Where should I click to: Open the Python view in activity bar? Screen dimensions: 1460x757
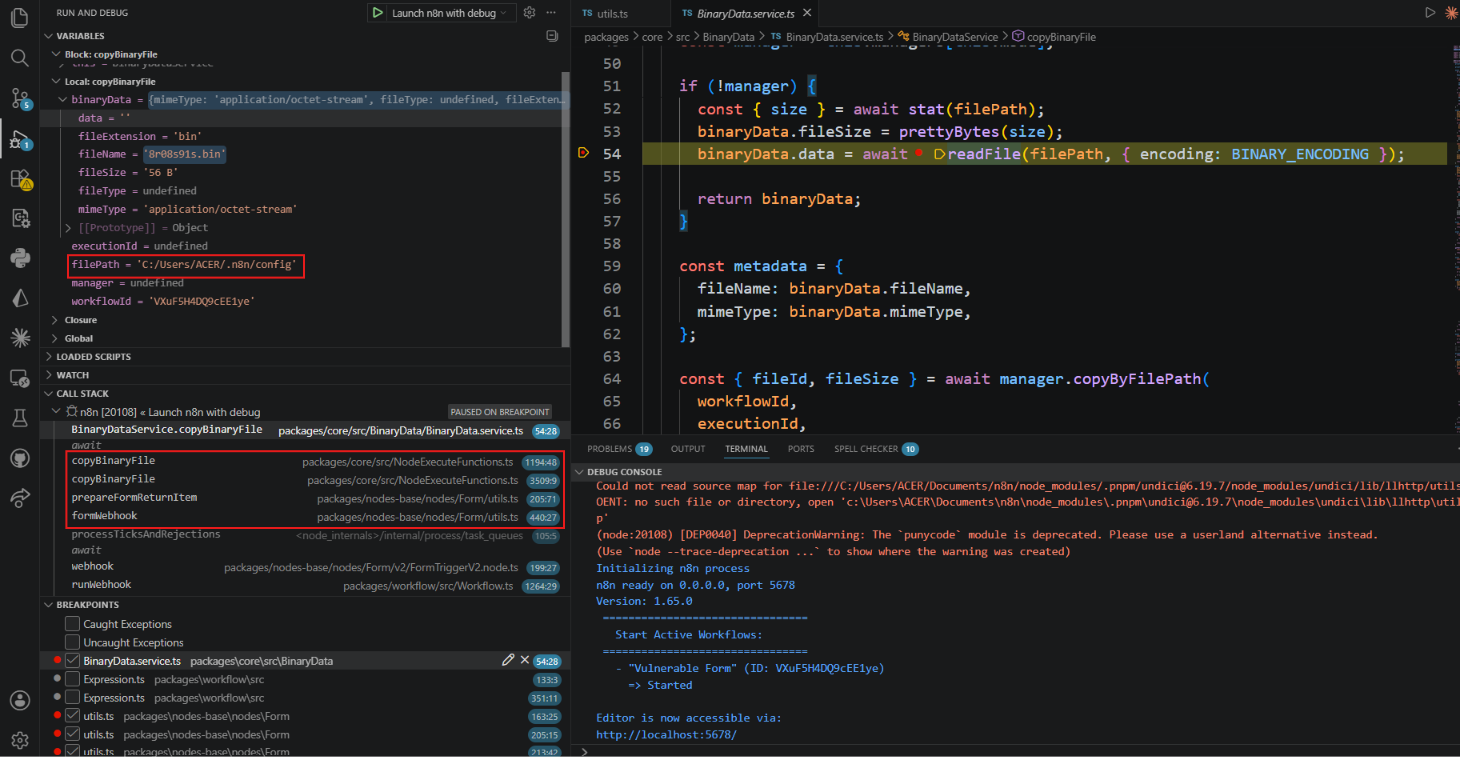(x=19, y=258)
